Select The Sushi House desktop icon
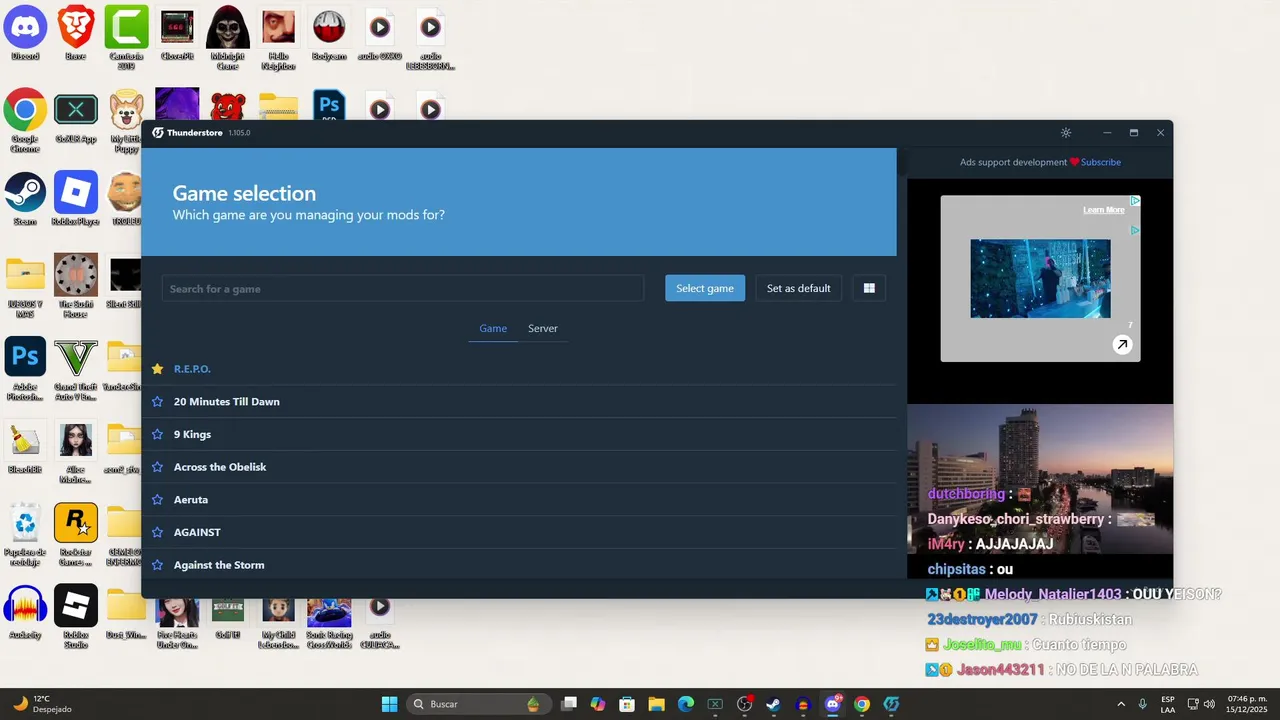 pyautogui.click(x=76, y=286)
